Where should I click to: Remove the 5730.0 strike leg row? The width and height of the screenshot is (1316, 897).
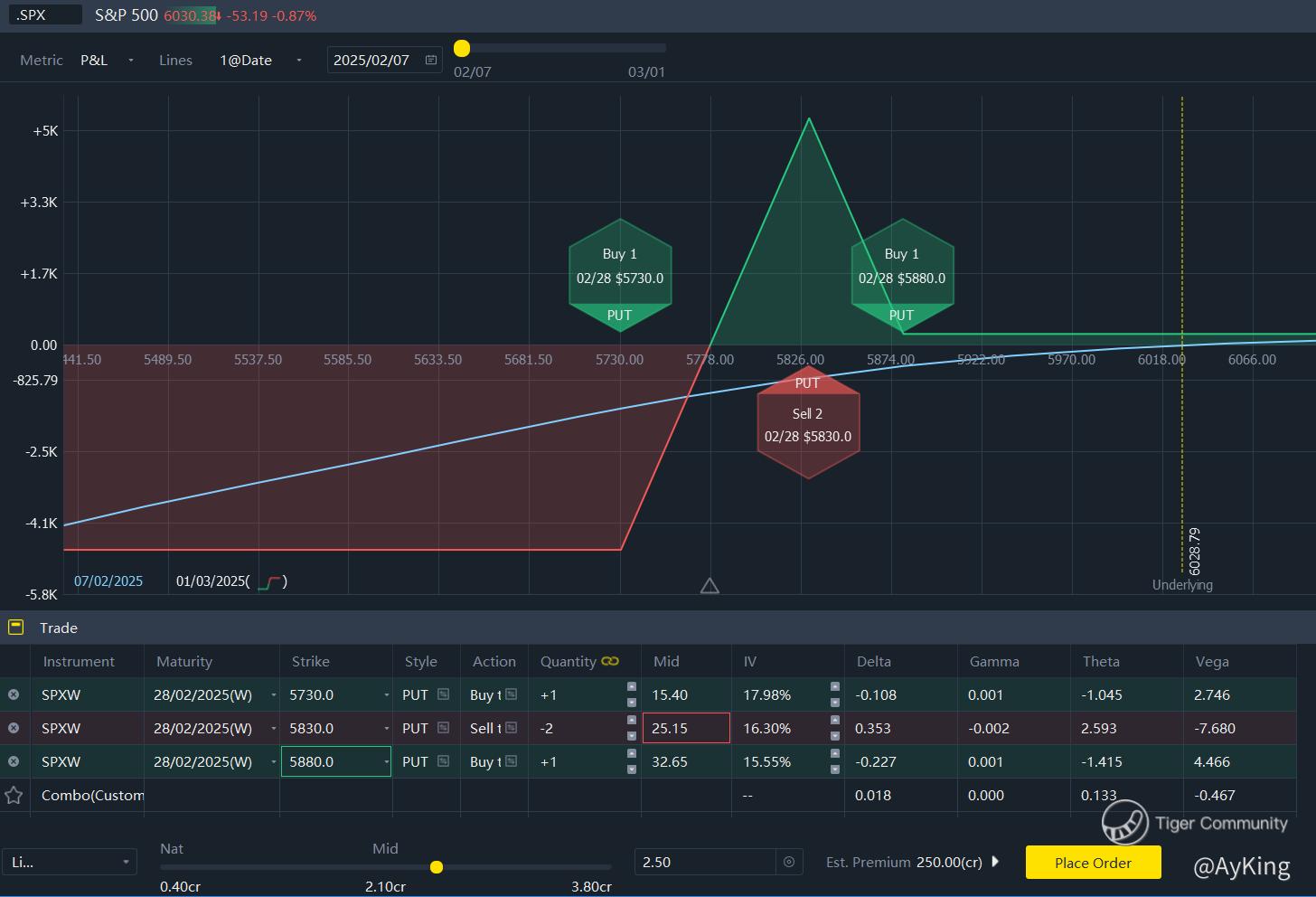(x=14, y=694)
